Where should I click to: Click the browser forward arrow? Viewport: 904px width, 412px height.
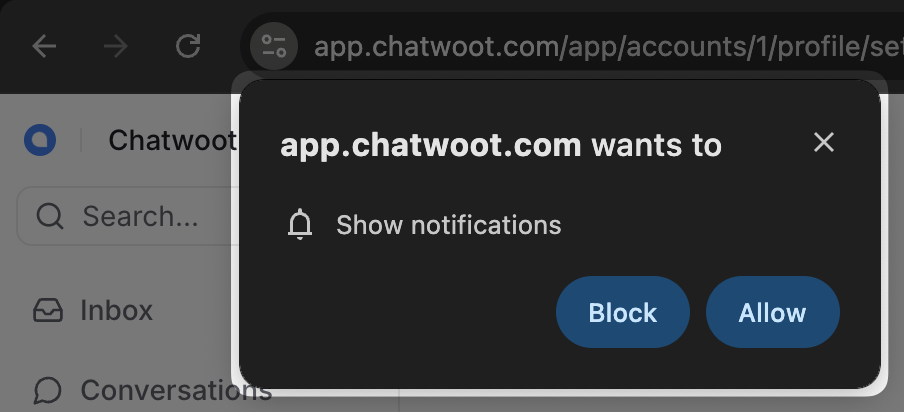tap(116, 46)
